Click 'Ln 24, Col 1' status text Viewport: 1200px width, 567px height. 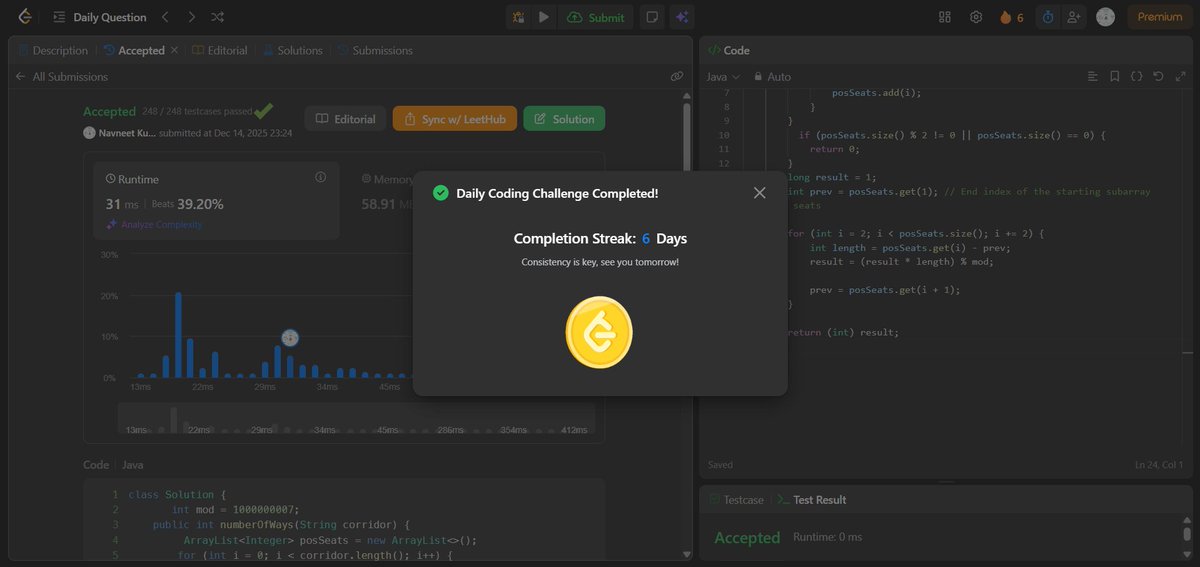pyautogui.click(x=1159, y=465)
